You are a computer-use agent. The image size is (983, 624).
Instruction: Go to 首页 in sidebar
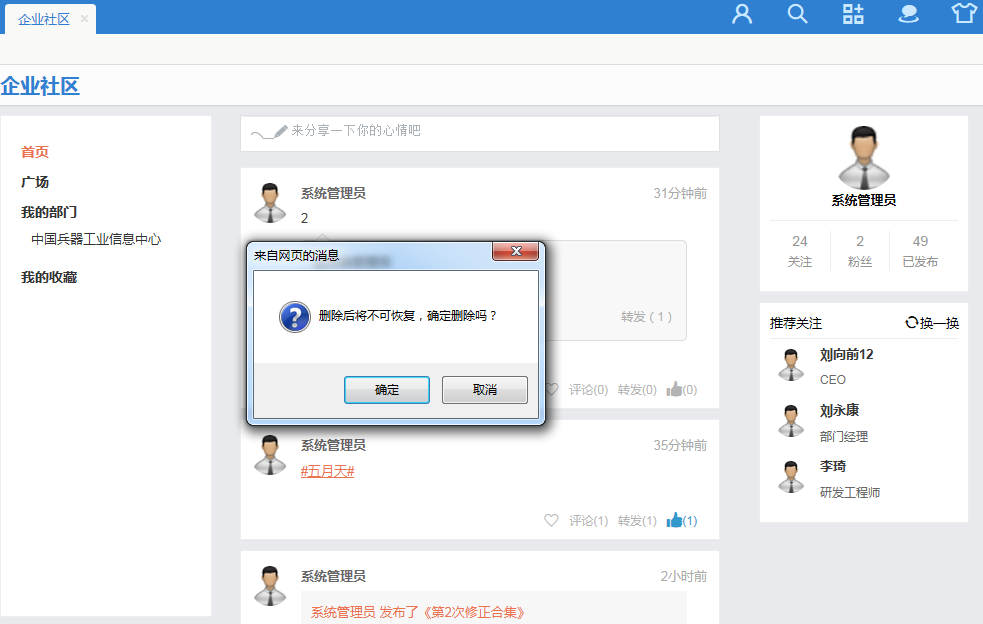(35, 152)
